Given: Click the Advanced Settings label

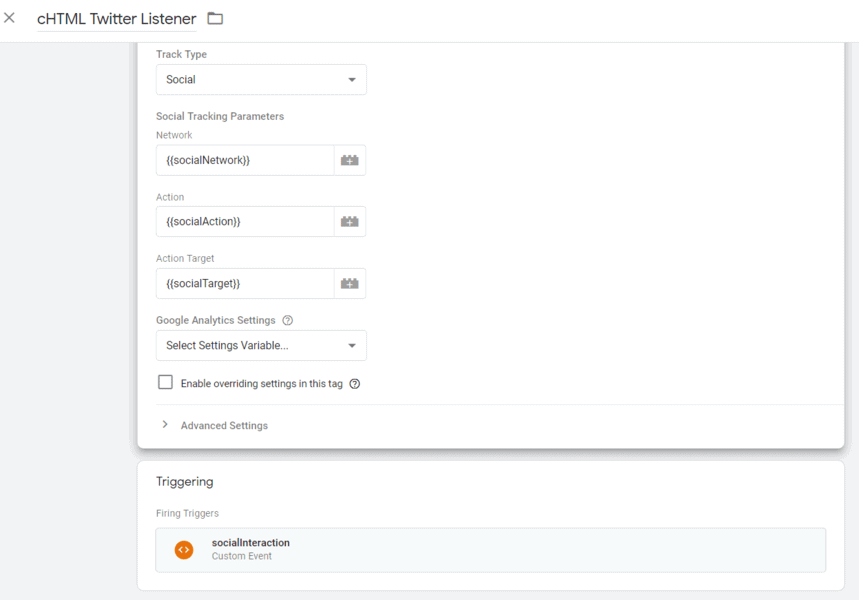Looking at the screenshot, I should click(224, 426).
